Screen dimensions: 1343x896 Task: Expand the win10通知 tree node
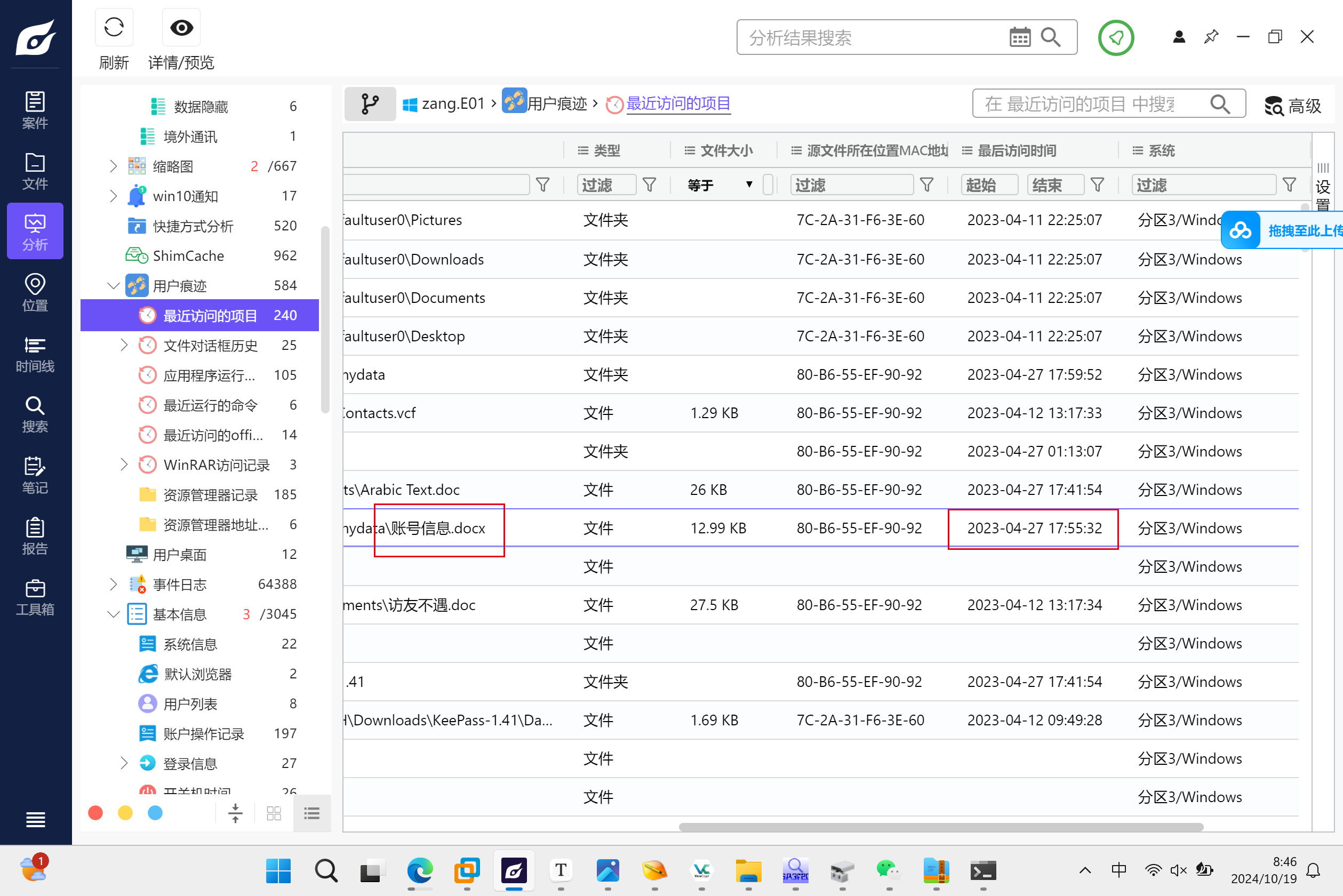(113, 196)
